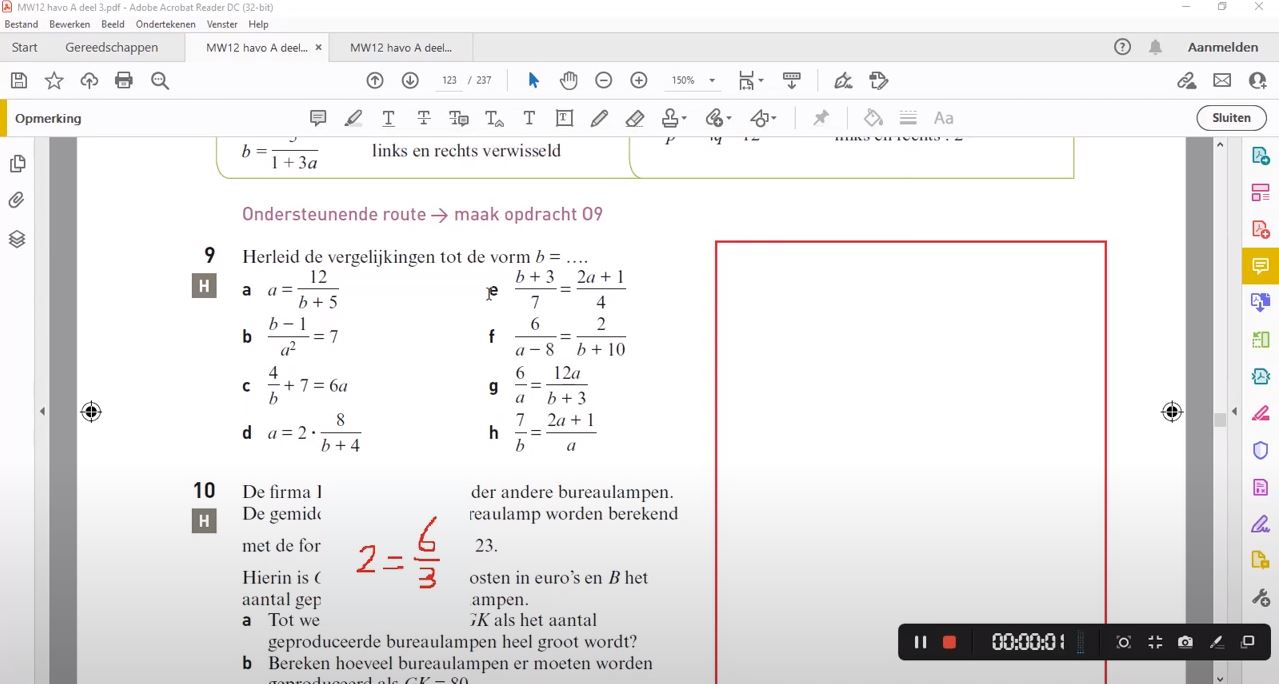1279x684 pixels.
Task: Open the stamp dropdown in comment toolbar
Action: pyautogui.click(x=674, y=118)
